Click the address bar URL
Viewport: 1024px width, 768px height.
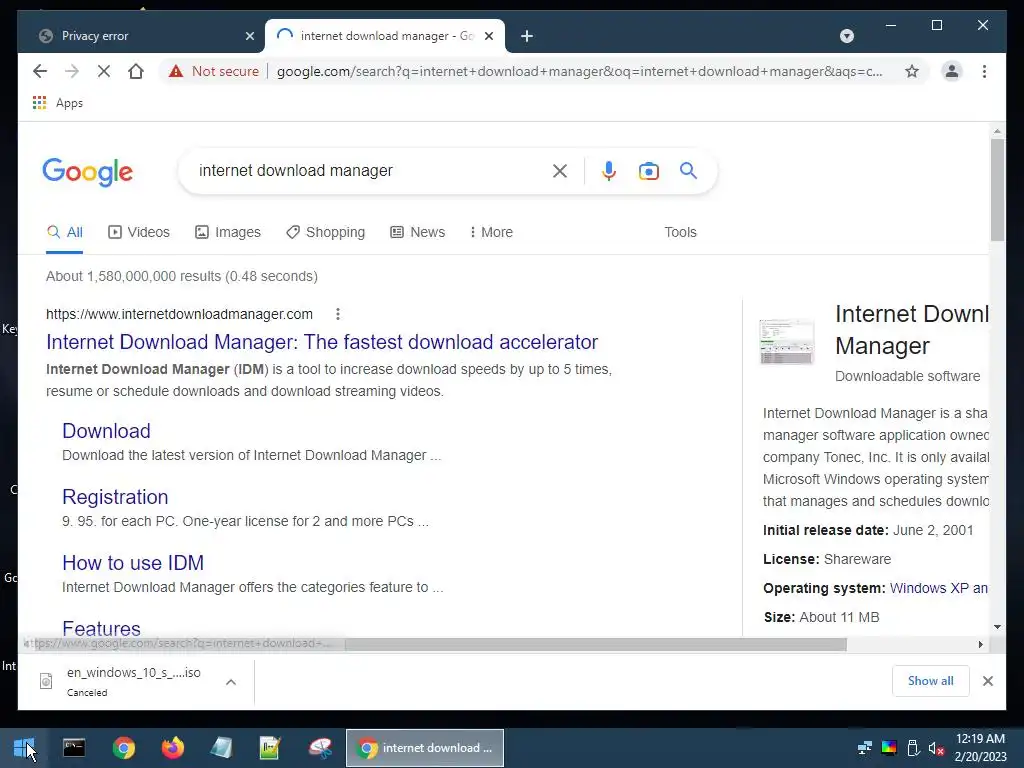579,71
